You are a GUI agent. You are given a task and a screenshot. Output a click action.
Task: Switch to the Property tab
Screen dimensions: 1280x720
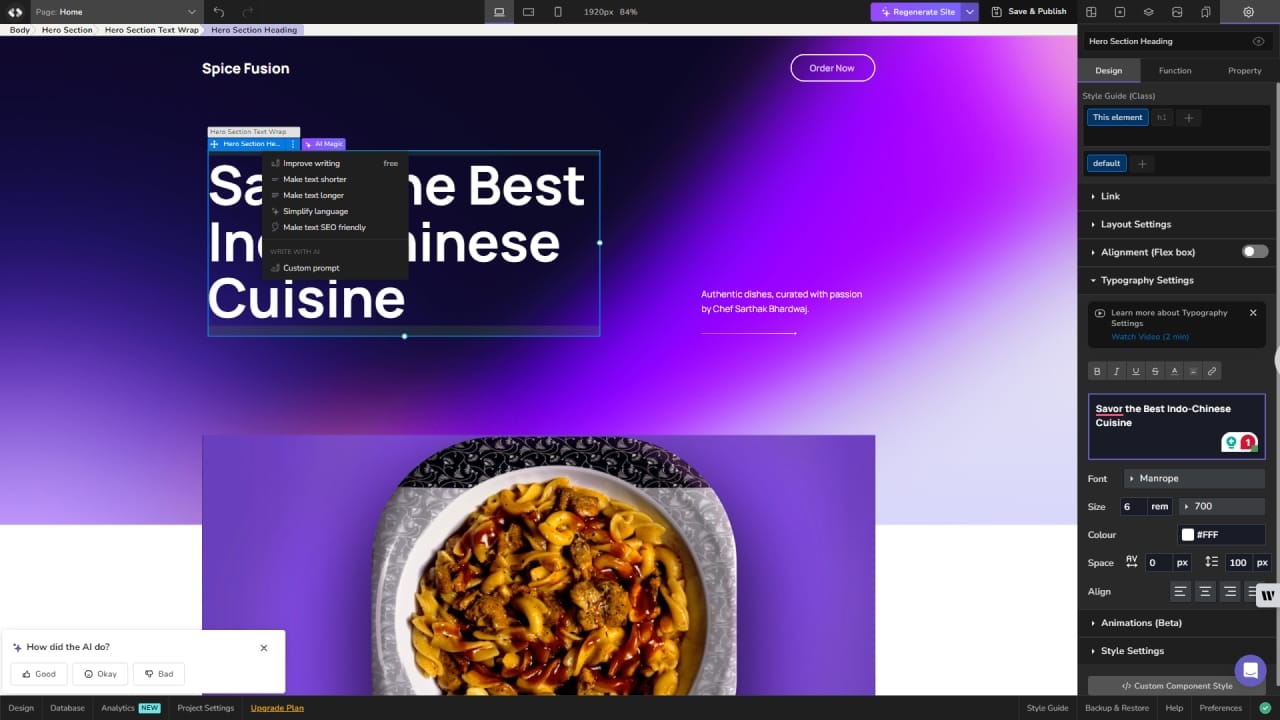[1244, 70]
